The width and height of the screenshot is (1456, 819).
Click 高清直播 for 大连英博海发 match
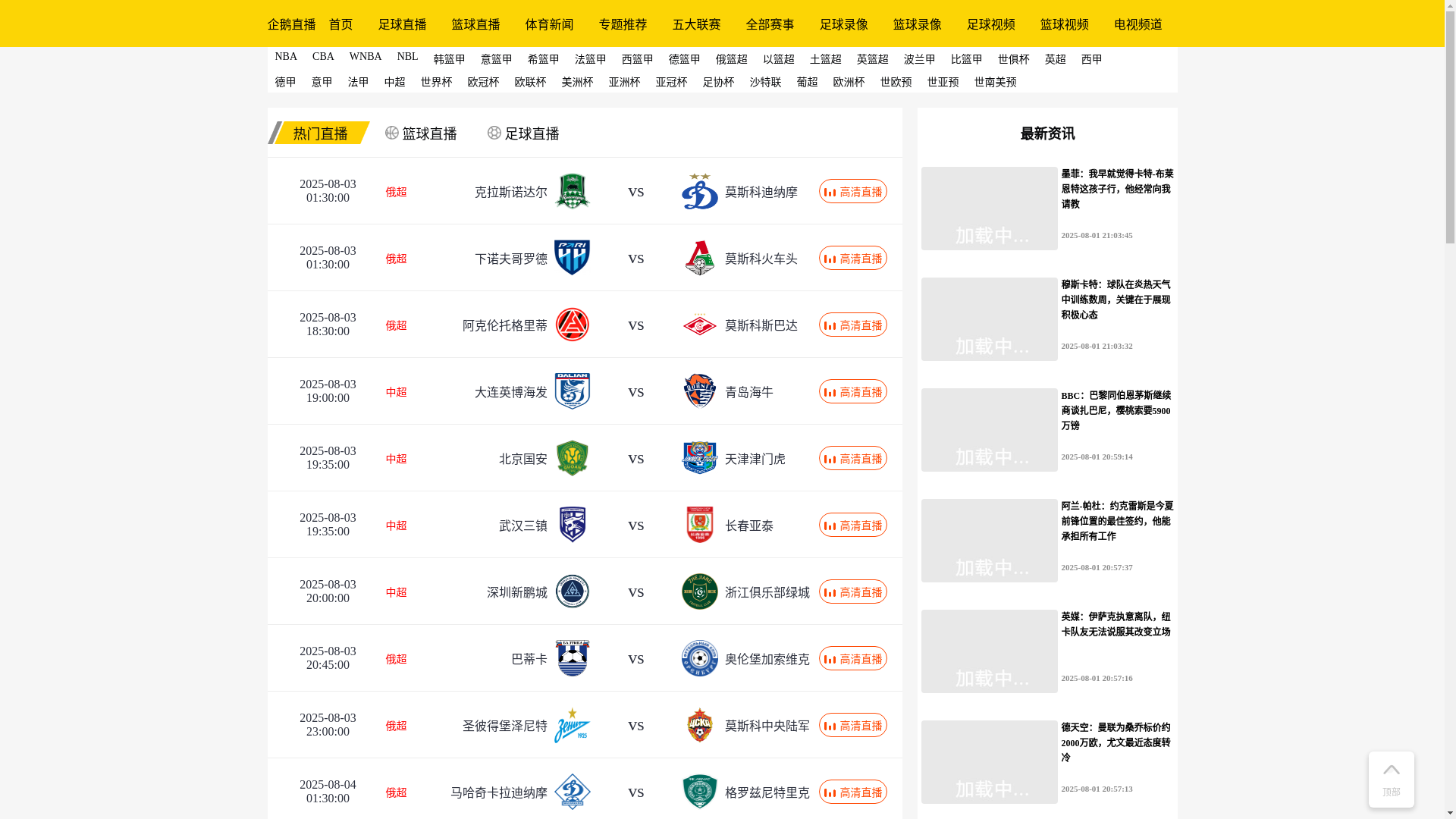tap(852, 391)
